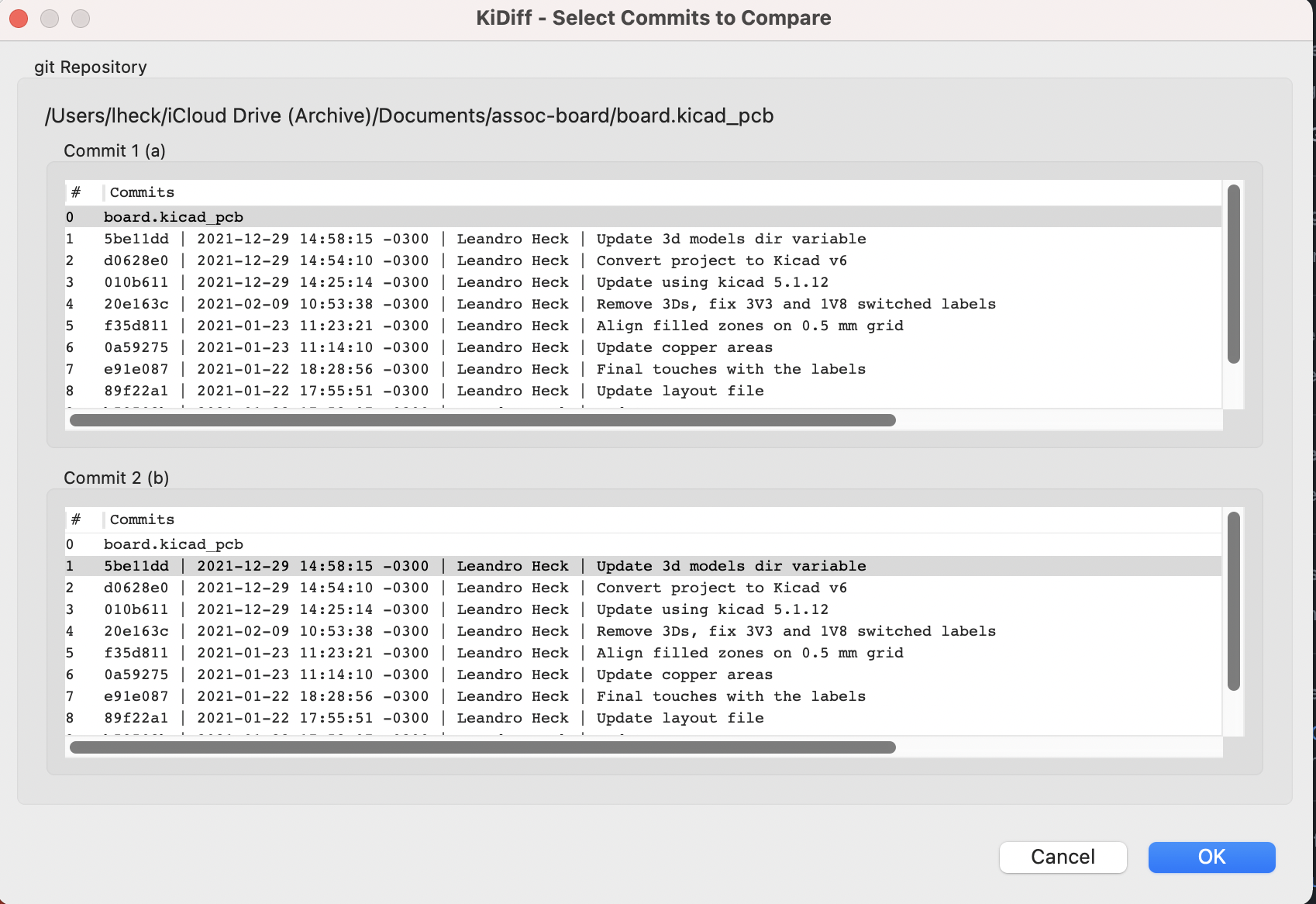The width and height of the screenshot is (1316, 904).
Task: Select commit 010b611 in Commit 1 list
Action: (x=643, y=282)
